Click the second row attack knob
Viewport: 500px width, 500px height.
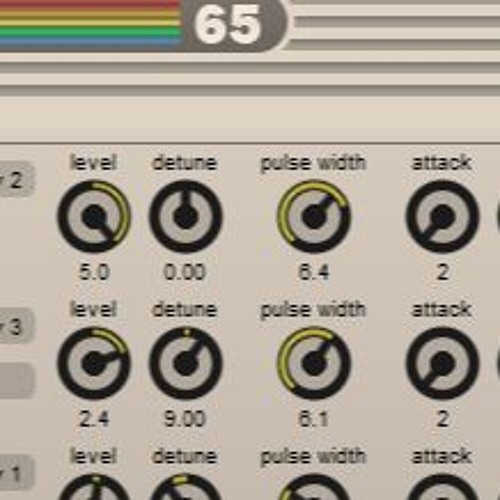[442, 363]
